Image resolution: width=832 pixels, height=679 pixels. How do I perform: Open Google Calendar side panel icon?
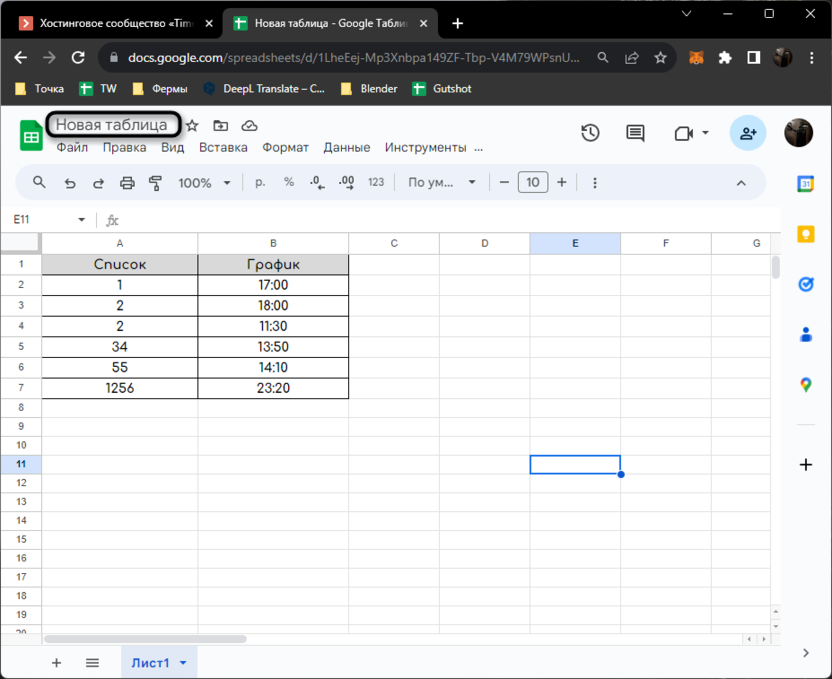click(806, 183)
